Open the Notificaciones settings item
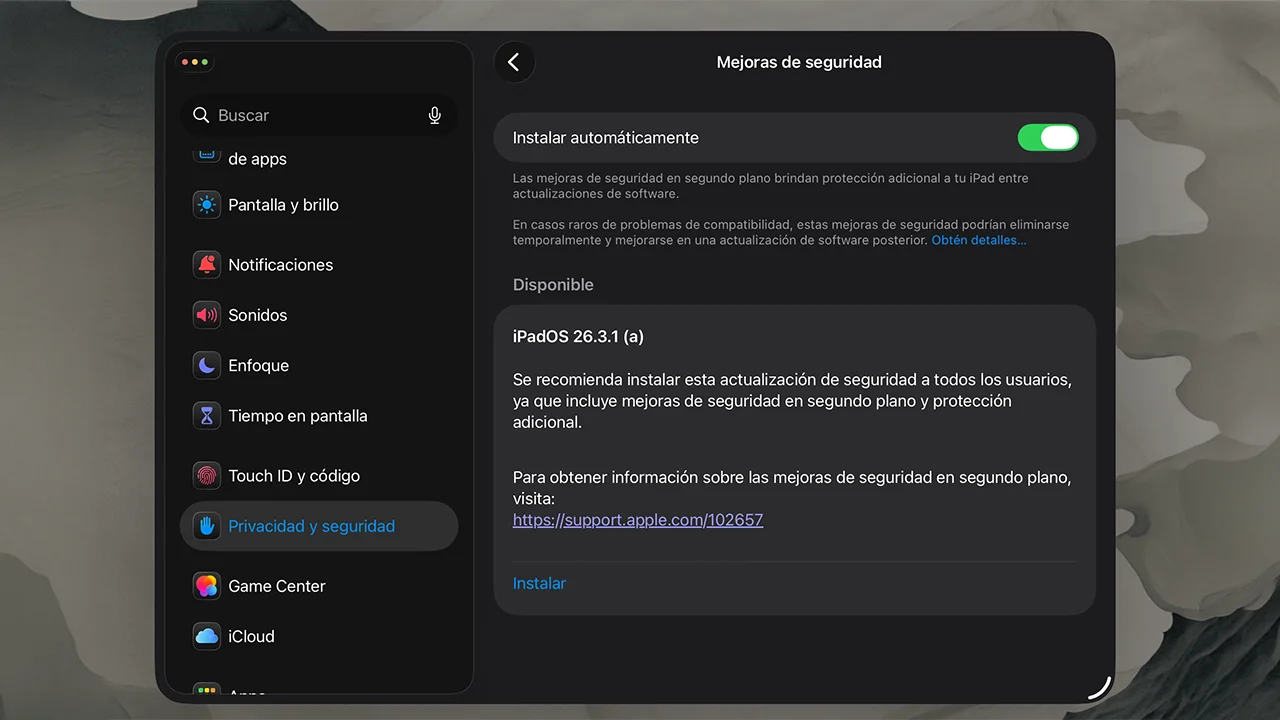This screenshot has width=1280, height=720. pyautogui.click(x=280, y=265)
